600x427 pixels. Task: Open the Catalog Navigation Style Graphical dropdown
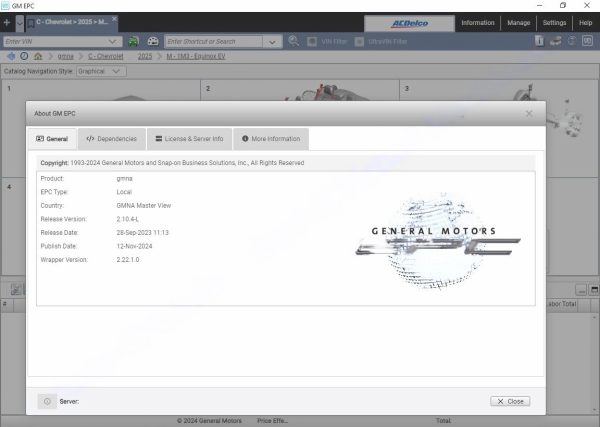101,71
